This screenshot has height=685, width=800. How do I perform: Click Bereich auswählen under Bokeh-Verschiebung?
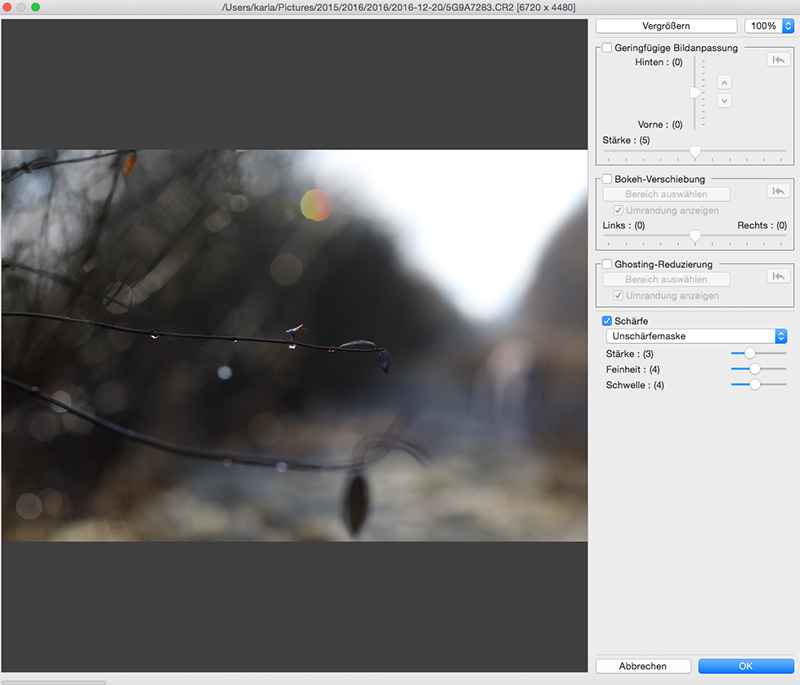tap(665, 194)
